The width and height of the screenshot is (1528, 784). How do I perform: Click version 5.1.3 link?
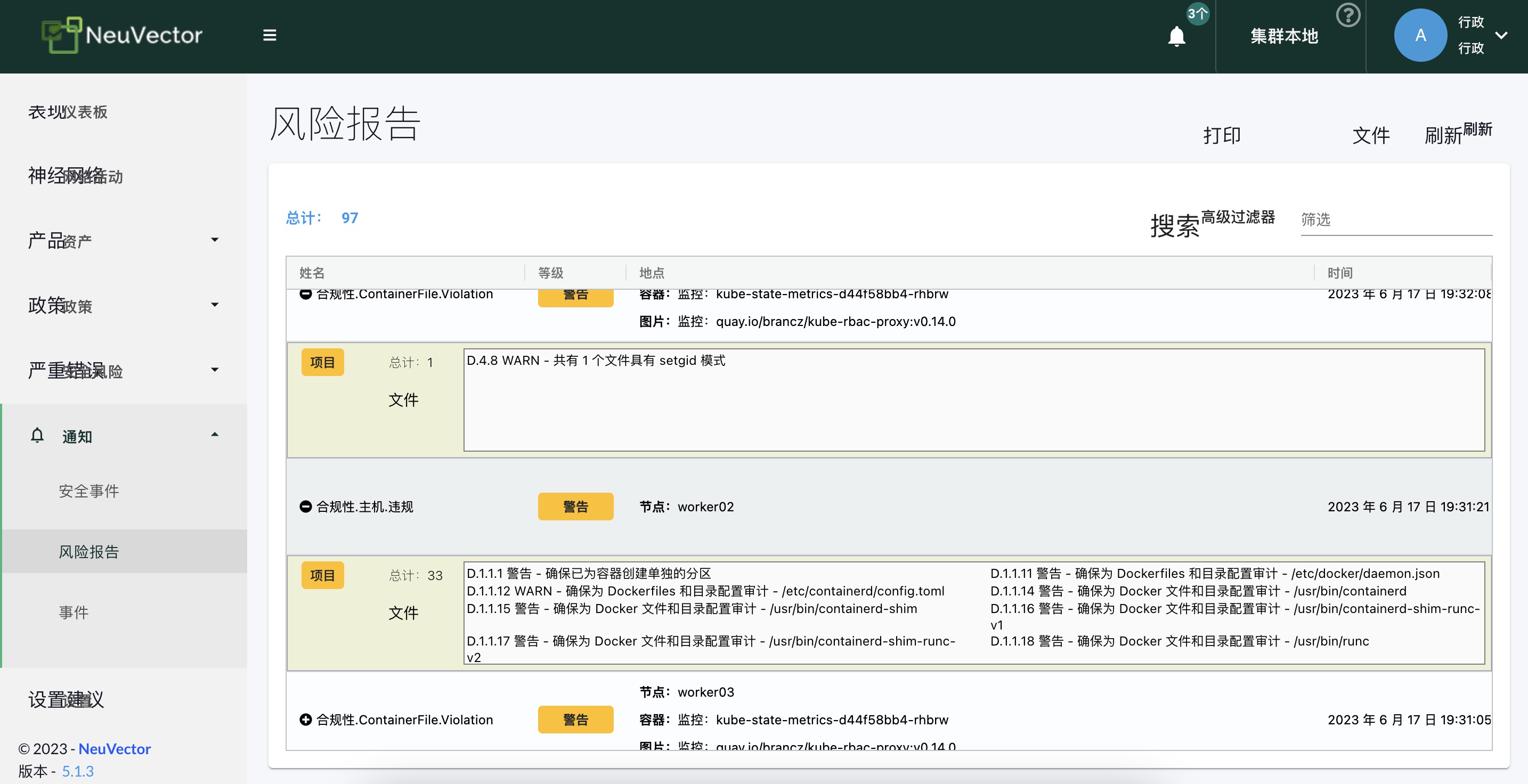[x=78, y=771]
